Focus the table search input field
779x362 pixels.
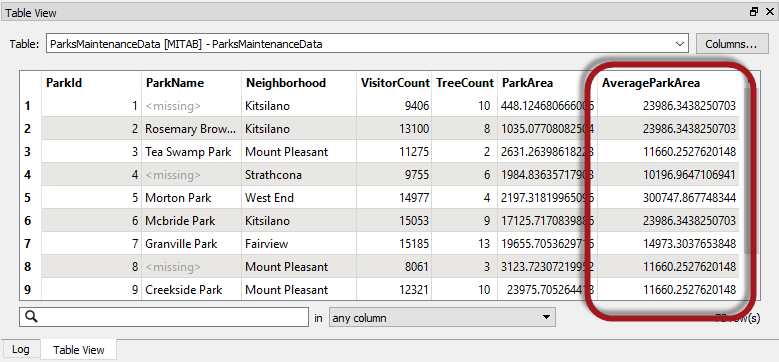(164, 317)
